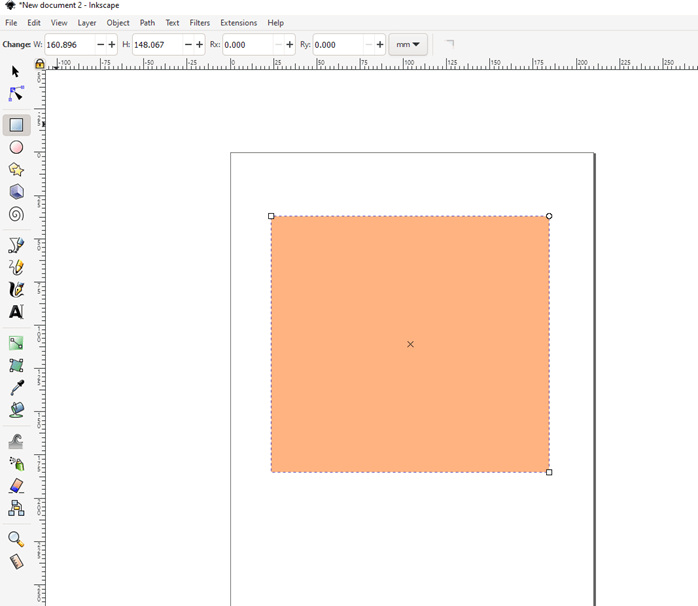Click the rectangle's bottom-right square resize handle

tap(549, 472)
